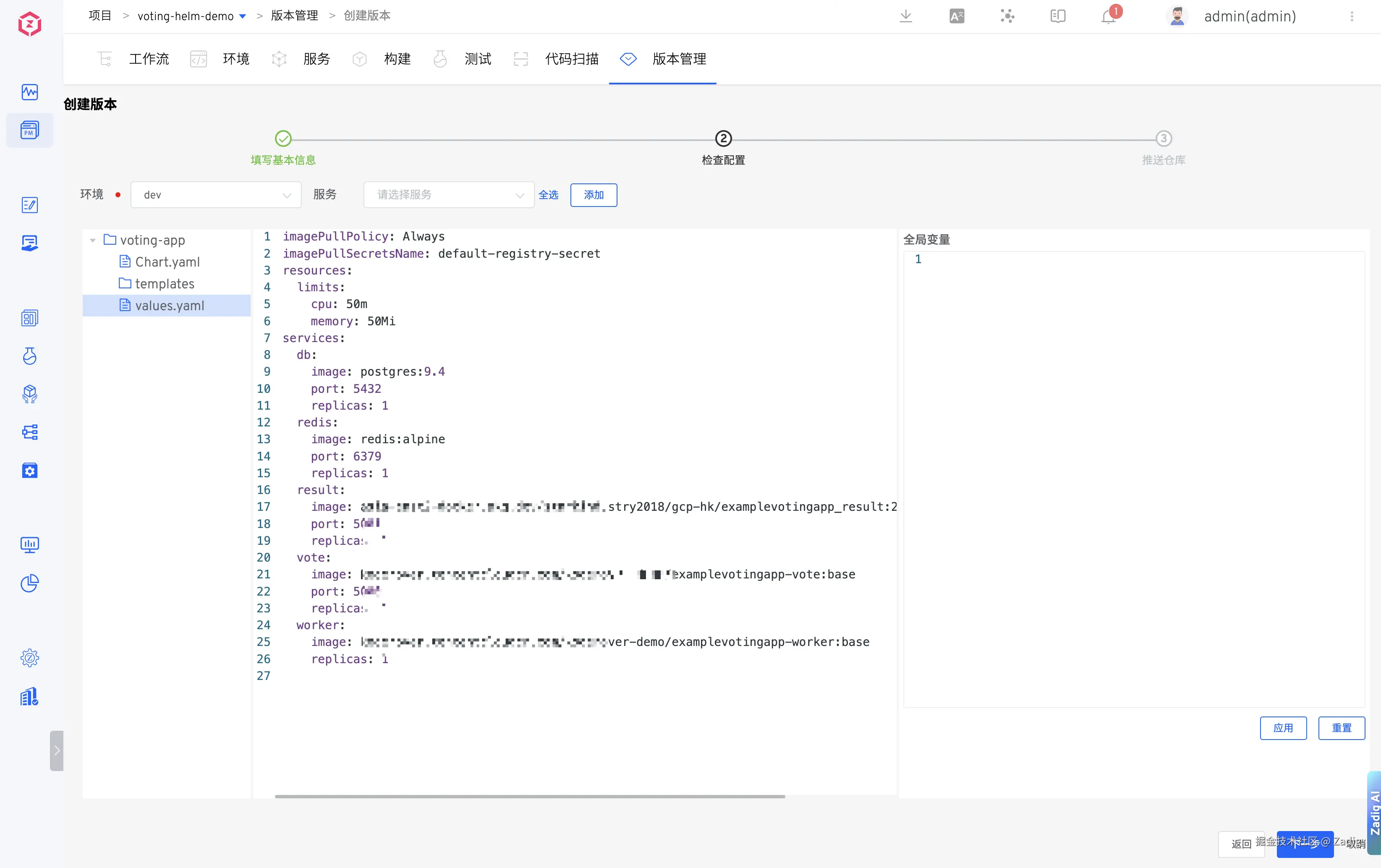
Task: Switch to the 工作流 tab
Action: 149,59
